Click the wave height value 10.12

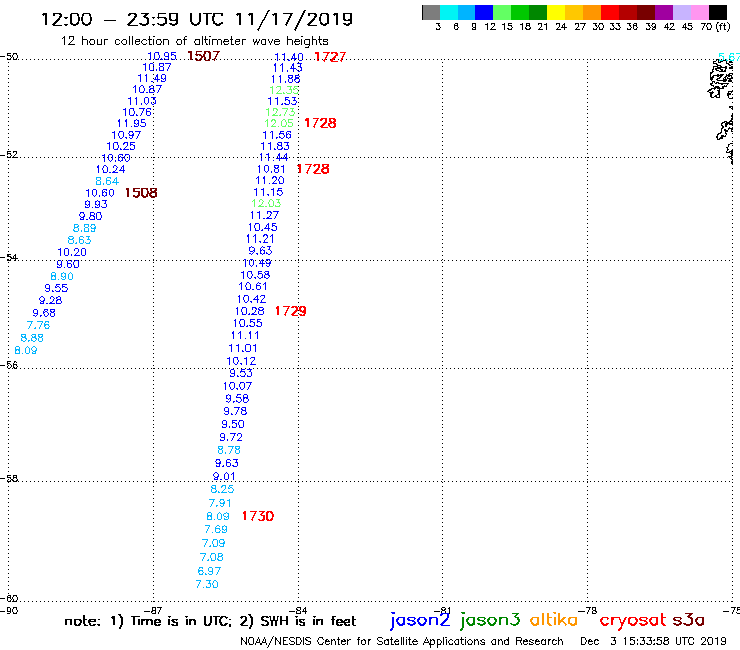tap(241, 361)
